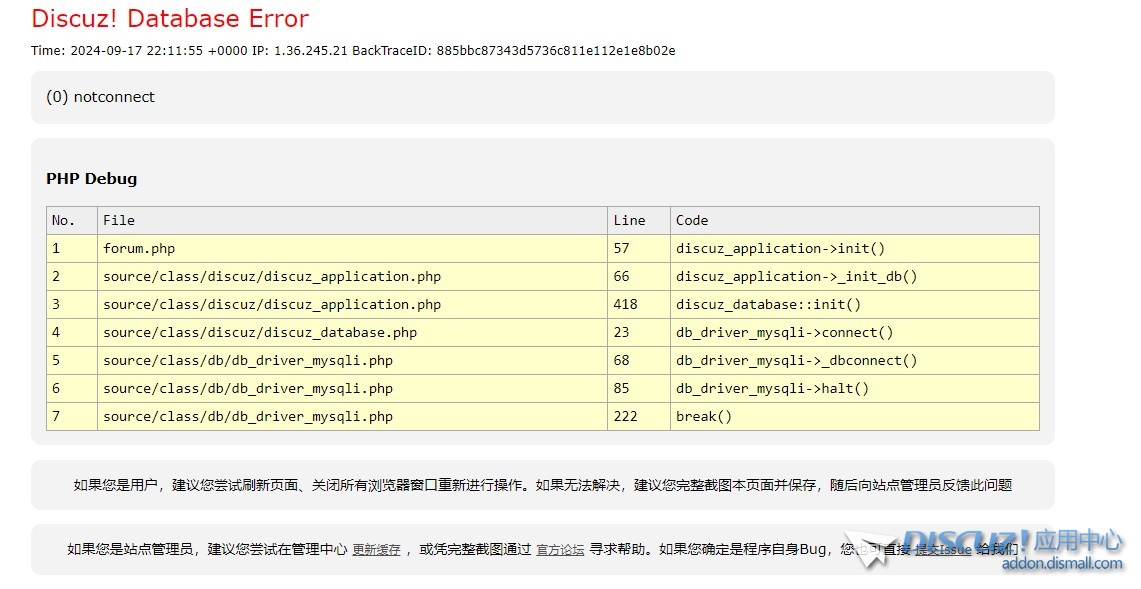The width and height of the screenshot is (1141, 589).
Task: Click the BackTraceID value text
Action: click(555, 50)
